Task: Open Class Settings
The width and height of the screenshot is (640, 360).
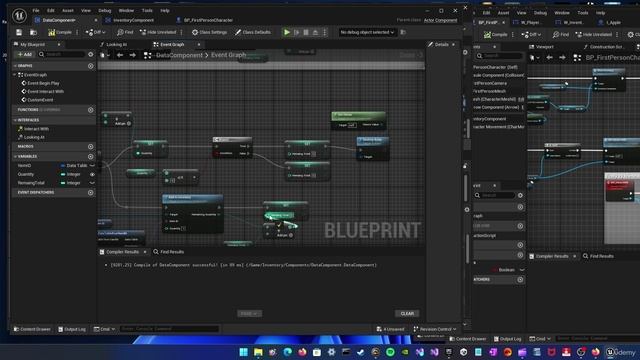Action: (209, 32)
